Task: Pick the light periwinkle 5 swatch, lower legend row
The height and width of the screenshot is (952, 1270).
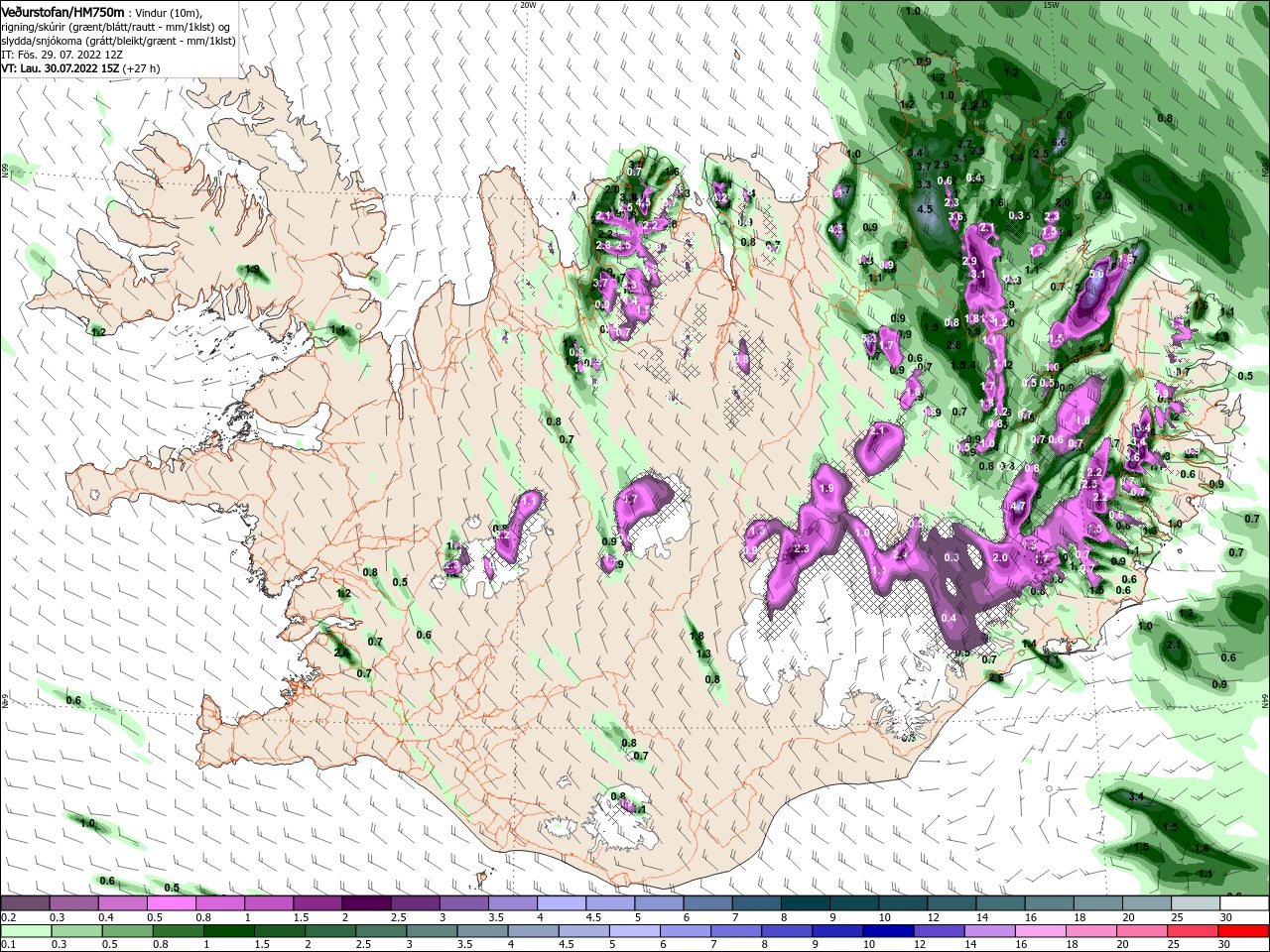Action: [634, 931]
